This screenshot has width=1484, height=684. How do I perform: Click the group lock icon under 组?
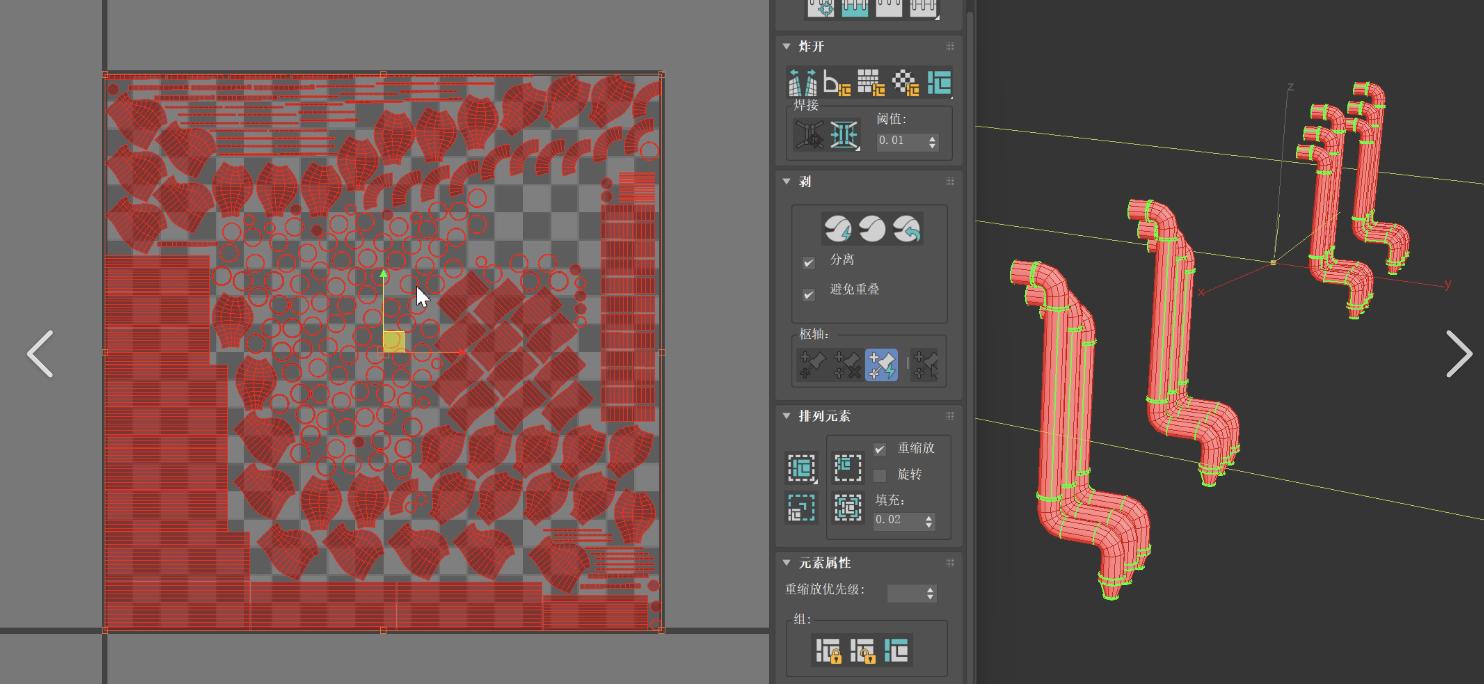click(828, 651)
